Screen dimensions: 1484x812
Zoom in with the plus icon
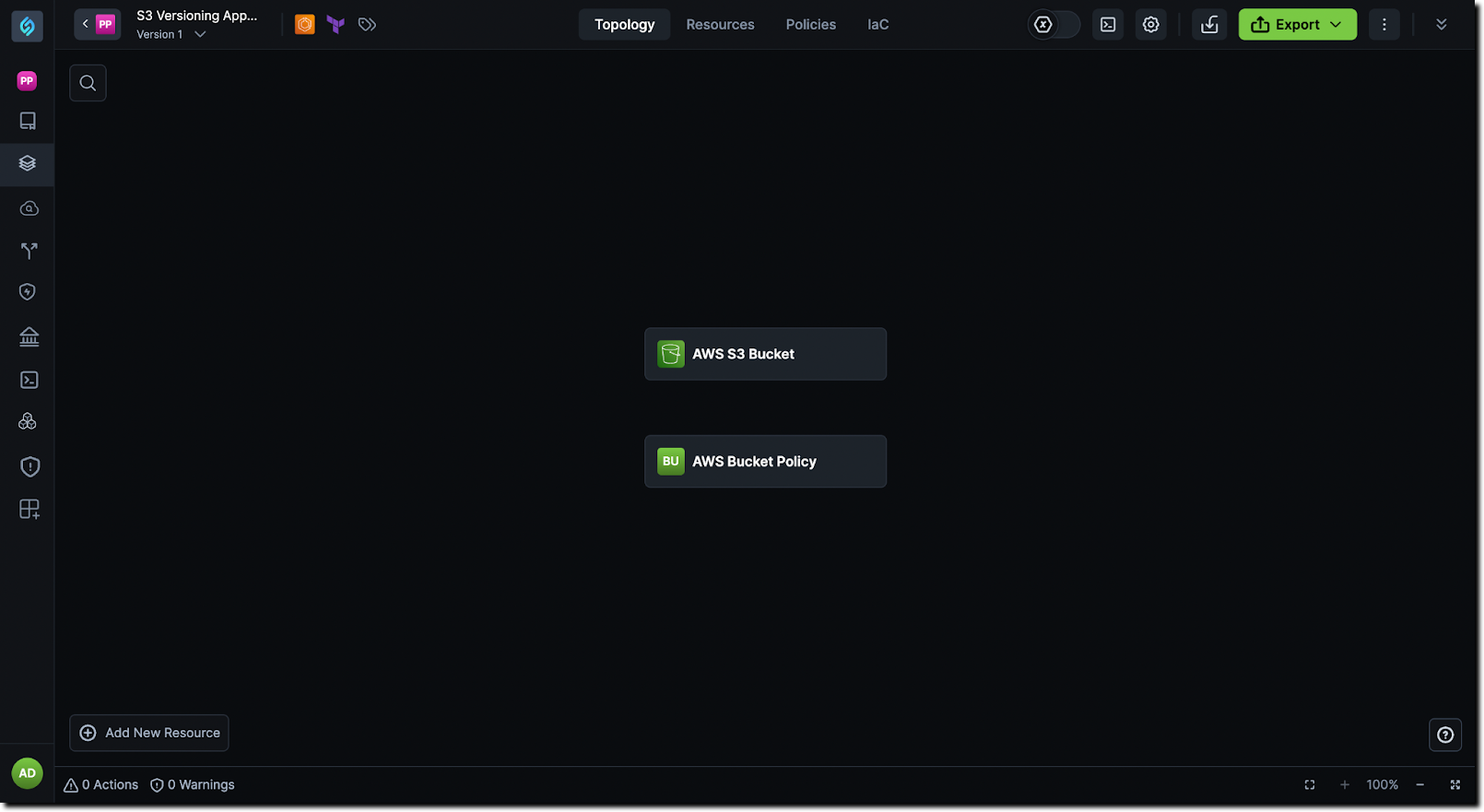click(1345, 785)
